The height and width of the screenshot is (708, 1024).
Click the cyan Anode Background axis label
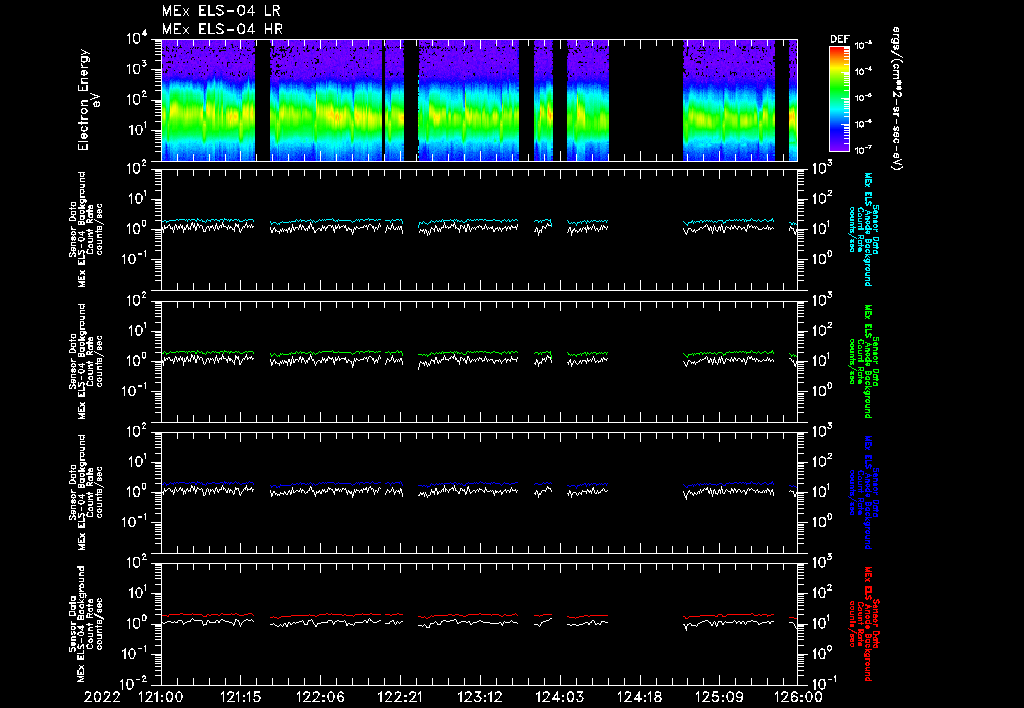pos(864,229)
